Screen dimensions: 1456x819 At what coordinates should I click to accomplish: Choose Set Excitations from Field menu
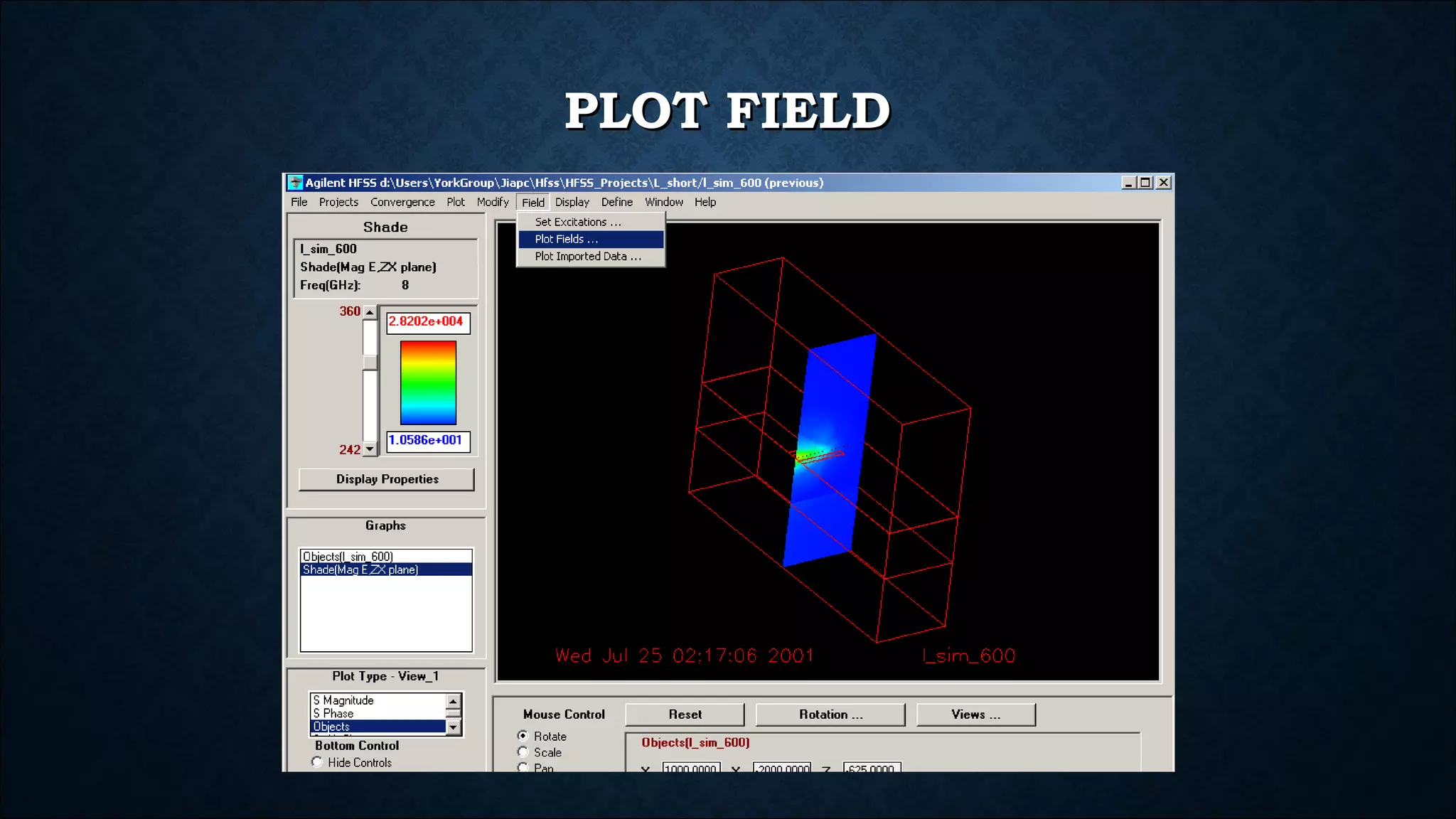[x=591, y=222]
